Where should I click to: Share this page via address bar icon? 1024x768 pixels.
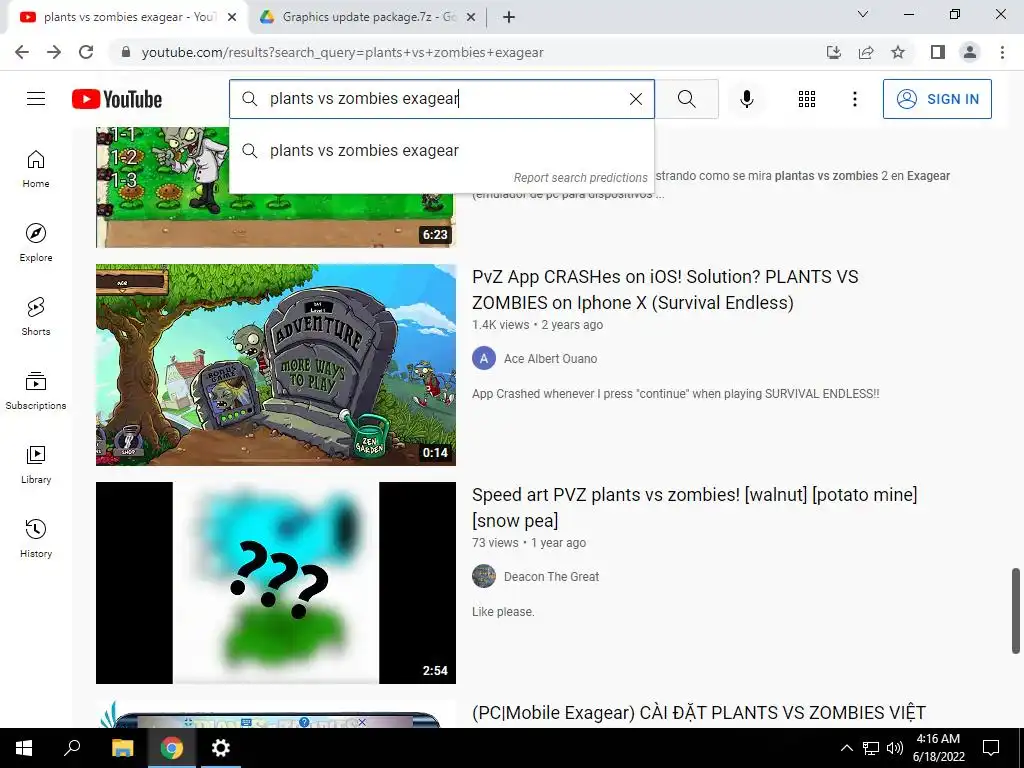pos(866,52)
